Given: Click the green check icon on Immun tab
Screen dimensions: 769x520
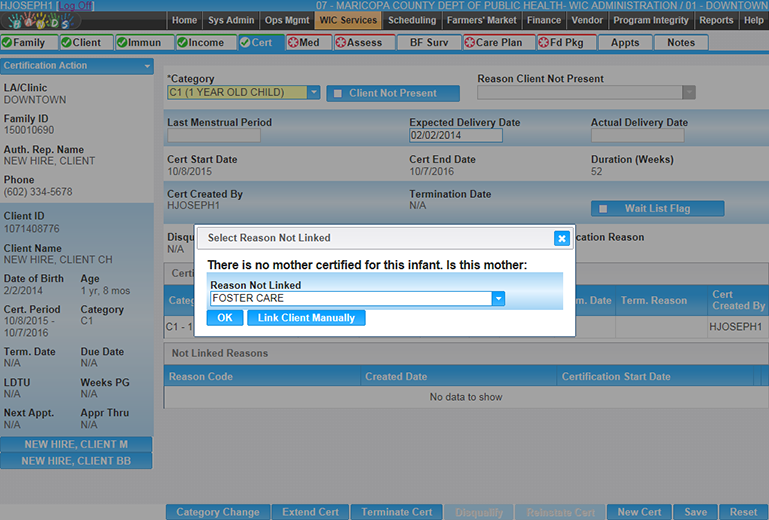Looking at the screenshot, I should [x=123, y=43].
